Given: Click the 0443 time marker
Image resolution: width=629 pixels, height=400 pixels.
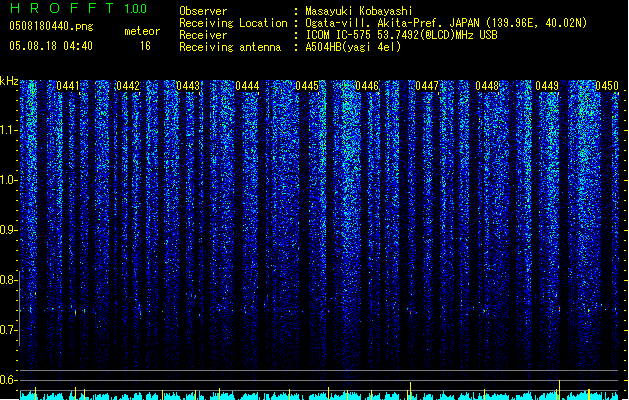Looking at the screenshot, I should coord(188,86).
